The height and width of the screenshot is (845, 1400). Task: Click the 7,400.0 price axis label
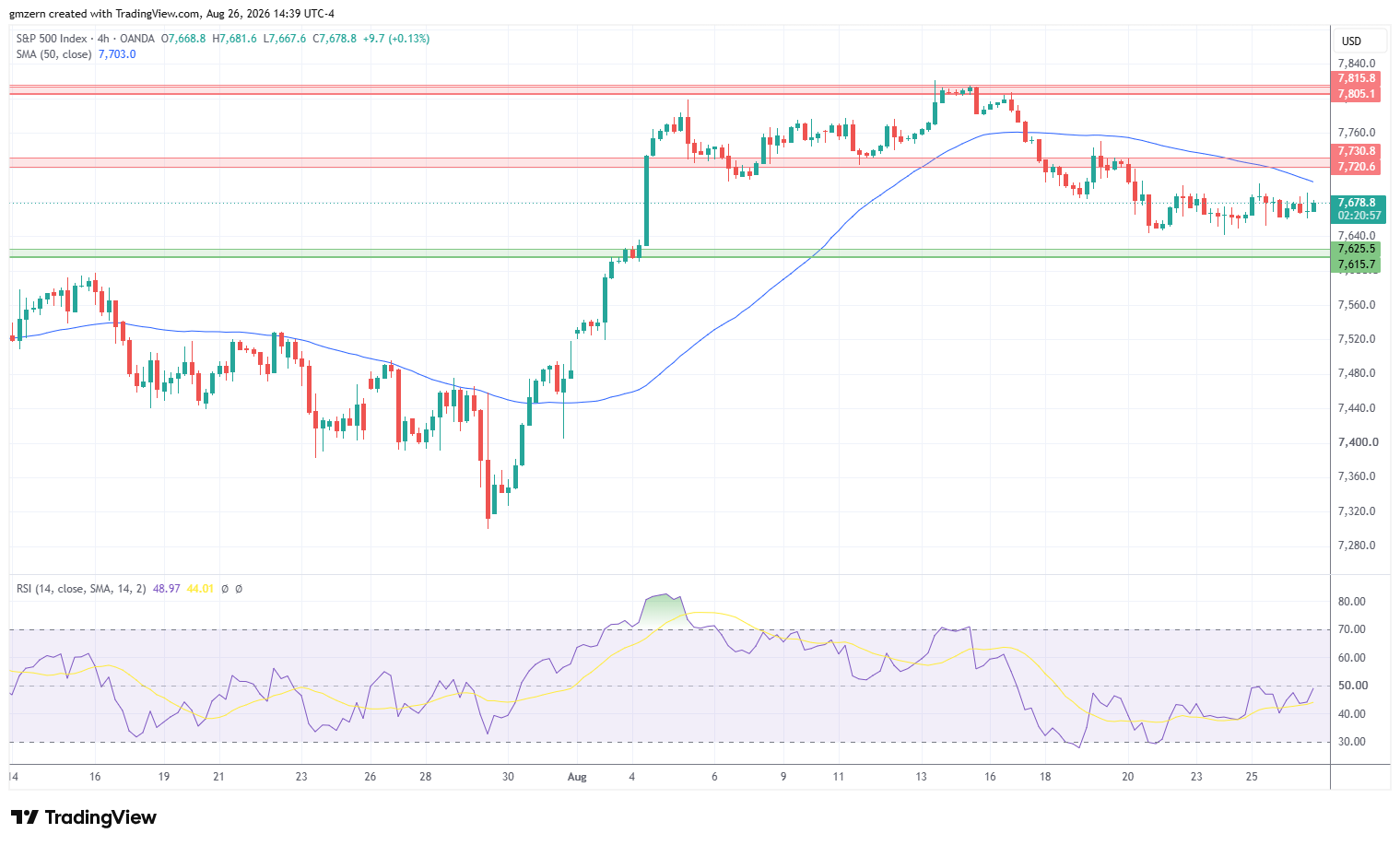coord(1359,442)
